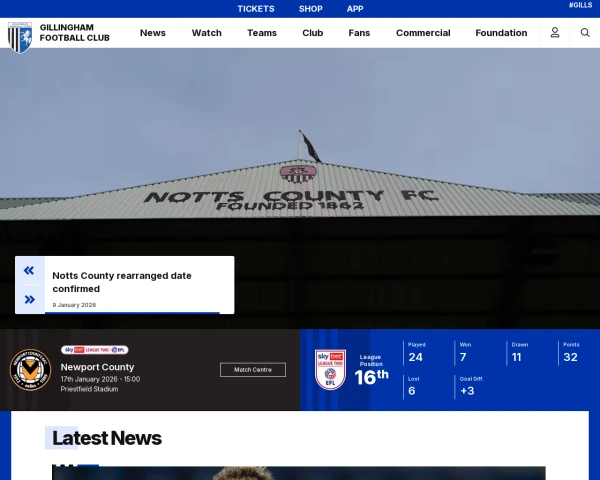600x480 pixels.
Task: Open the News menu
Action: [153, 33]
